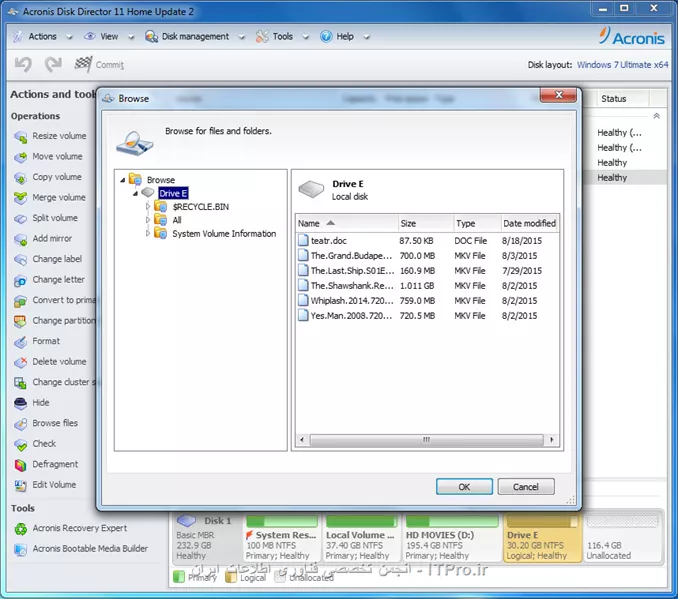Viewport: 678px width, 599px height.
Task: Collapse the Drive E tree node
Action: [x=135, y=193]
